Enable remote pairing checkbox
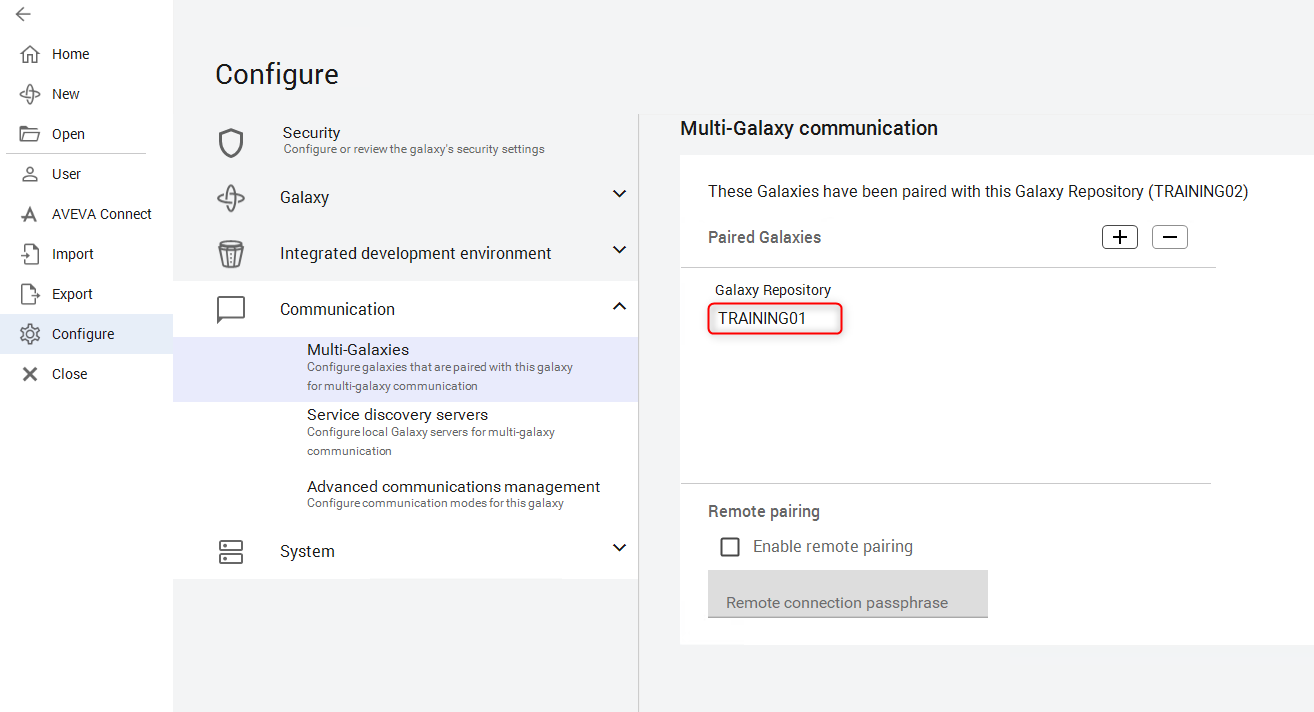 tap(731, 547)
